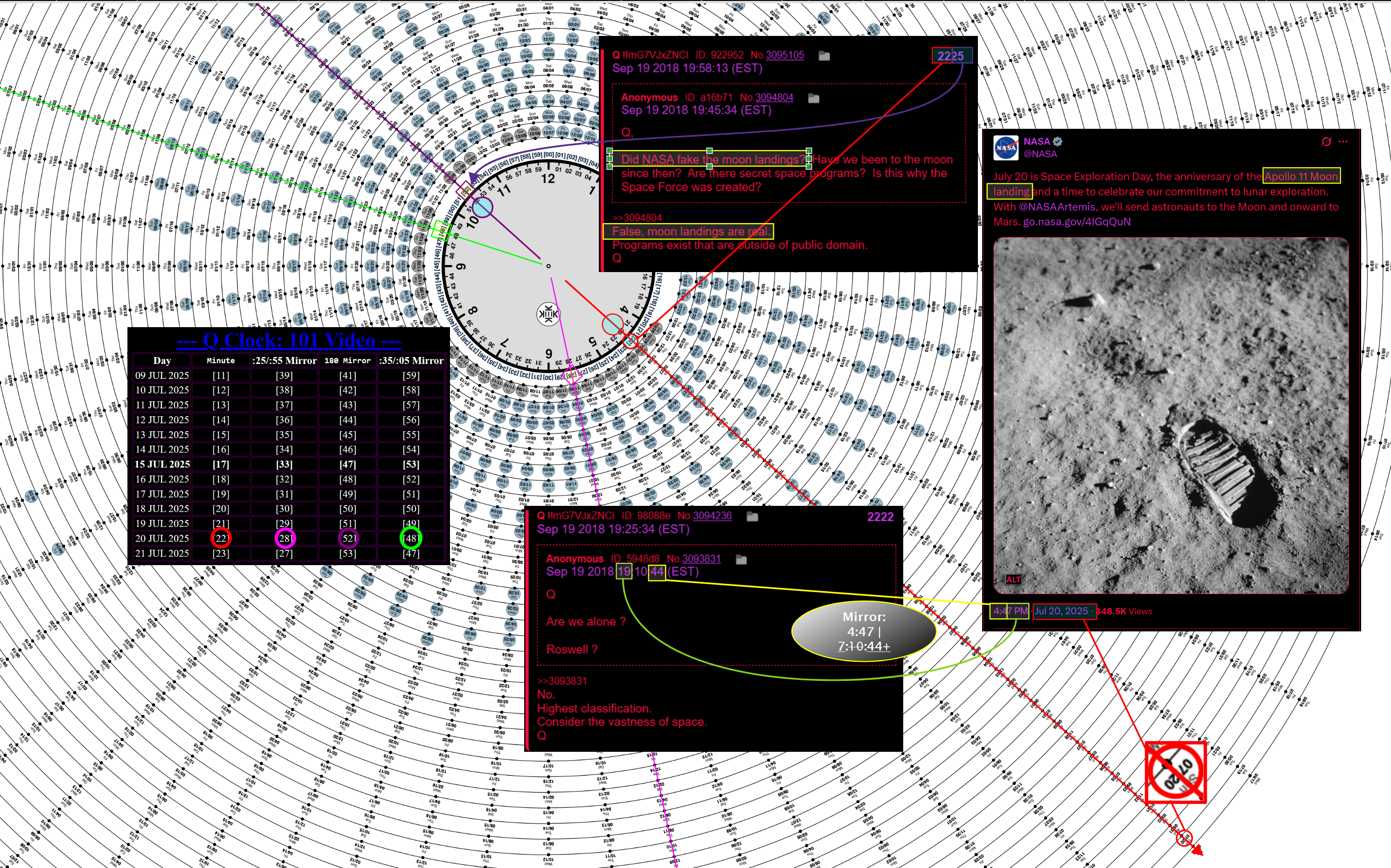Click cell [59] in the 09 JUL row
The width and height of the screenshot is (1391, 868).
tap(411, 376)
